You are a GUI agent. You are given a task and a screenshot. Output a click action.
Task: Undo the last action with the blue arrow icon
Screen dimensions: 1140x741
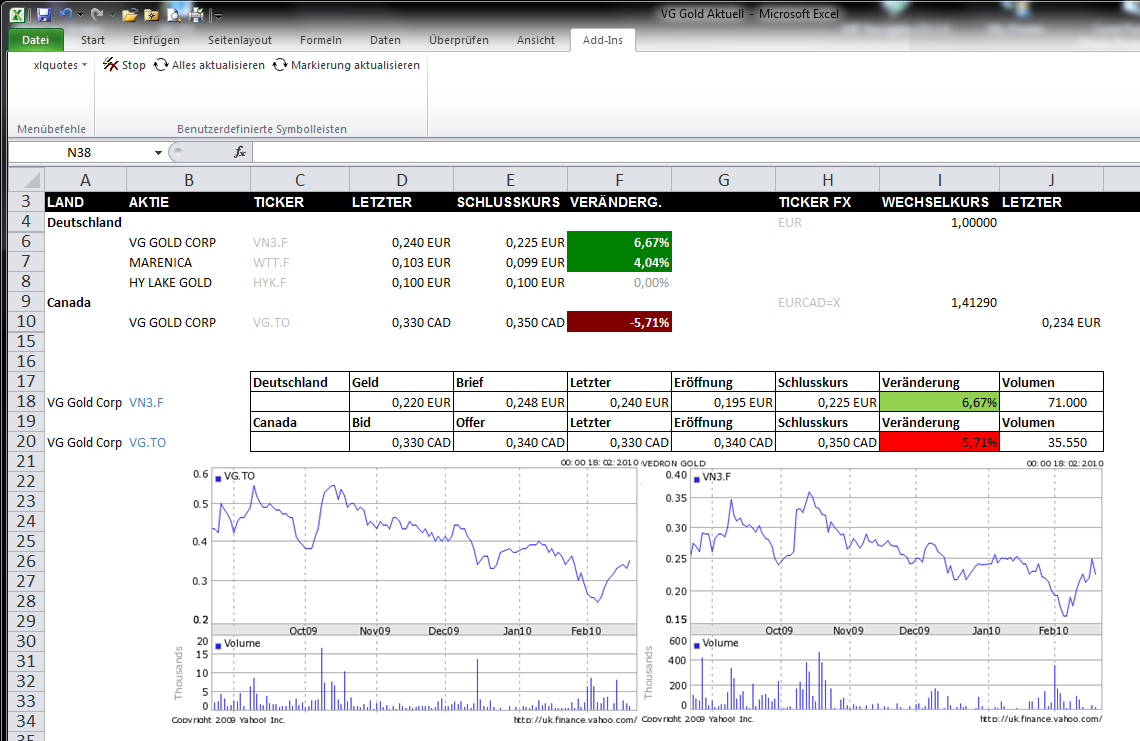click(65, 14)
